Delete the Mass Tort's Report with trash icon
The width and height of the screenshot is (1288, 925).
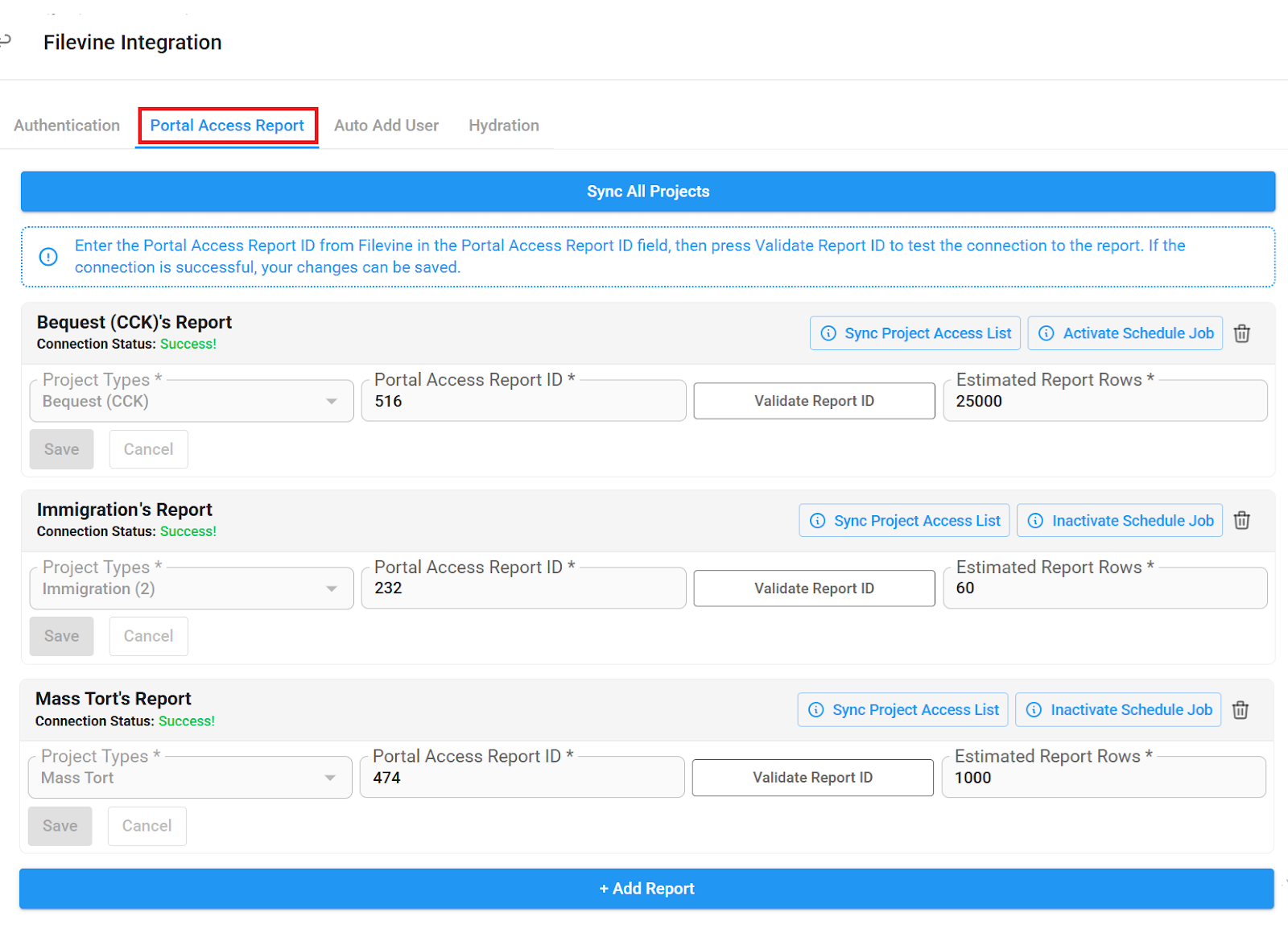pos(1241,709)
